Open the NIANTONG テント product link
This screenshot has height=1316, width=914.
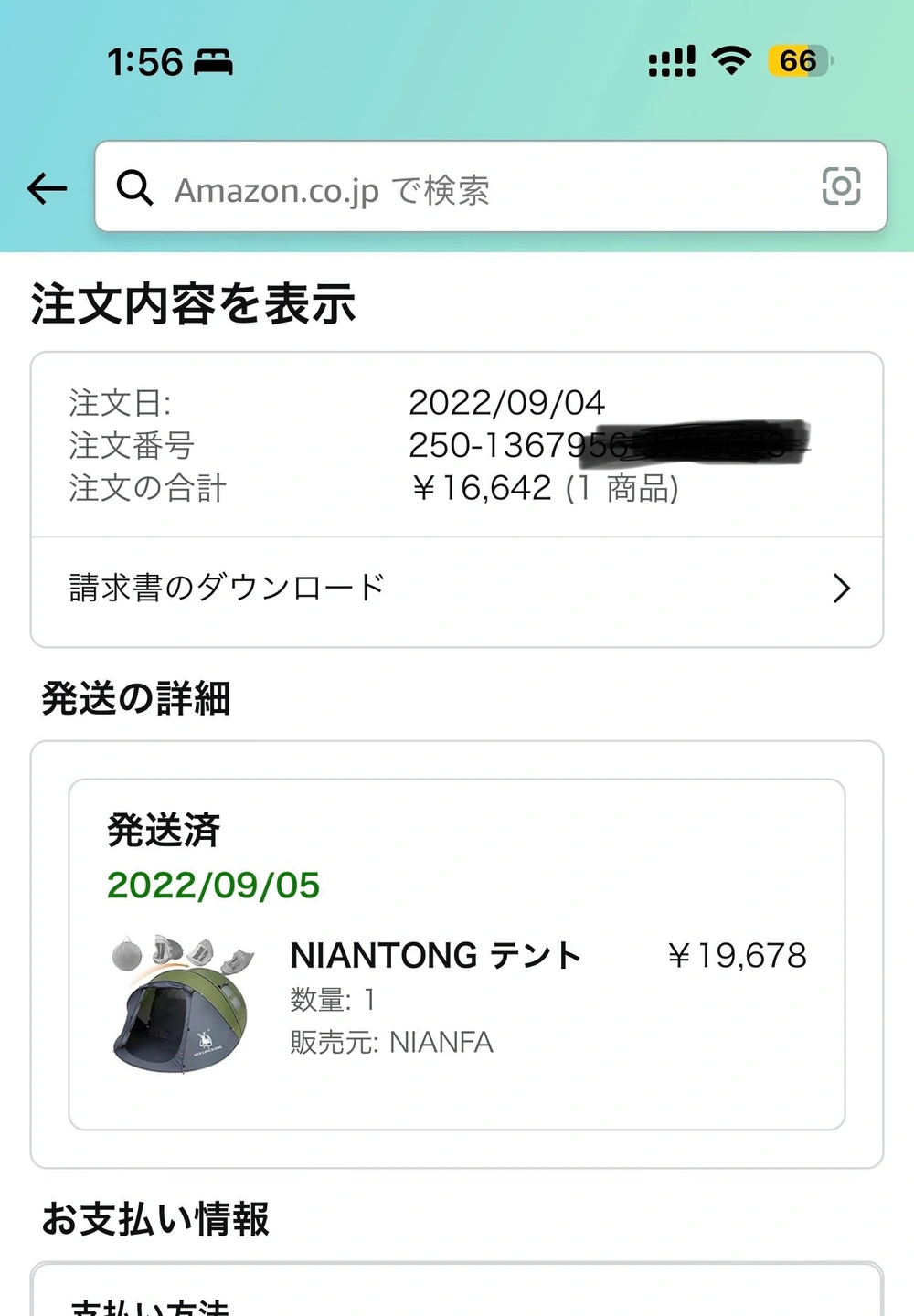[436, 955]
